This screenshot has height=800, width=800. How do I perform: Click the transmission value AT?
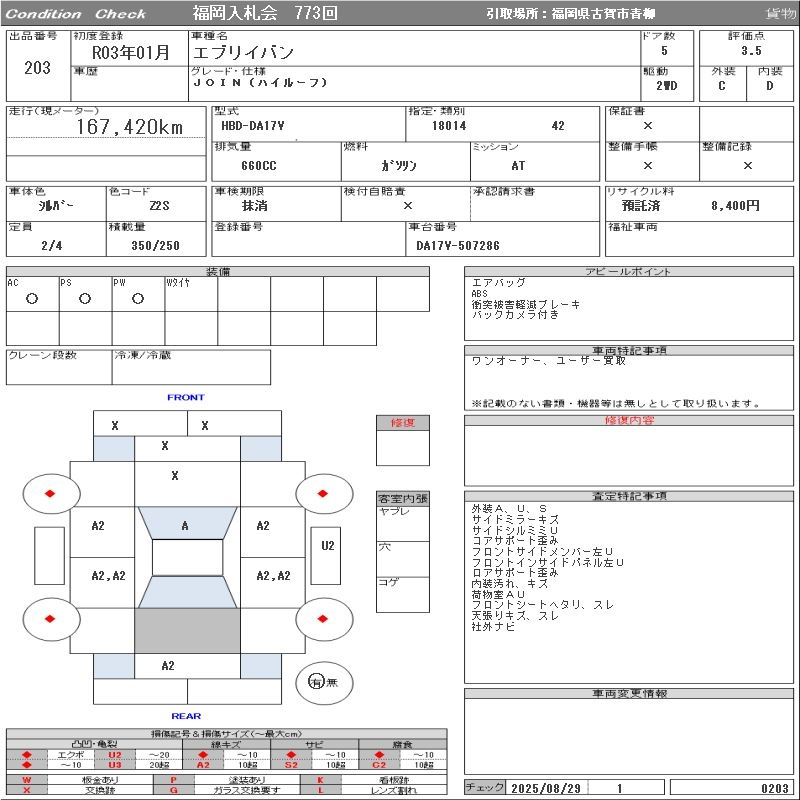click(x=518, y=166)
